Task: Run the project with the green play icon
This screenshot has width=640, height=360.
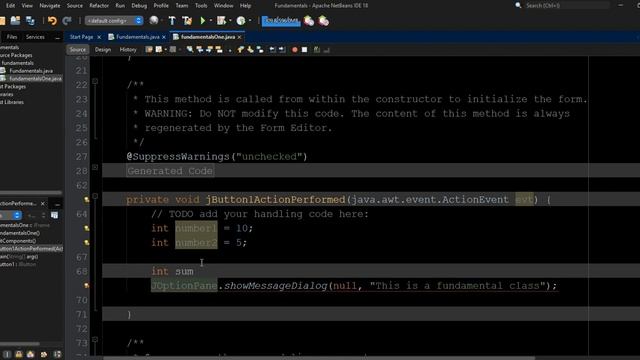Action: coord(202,20)
